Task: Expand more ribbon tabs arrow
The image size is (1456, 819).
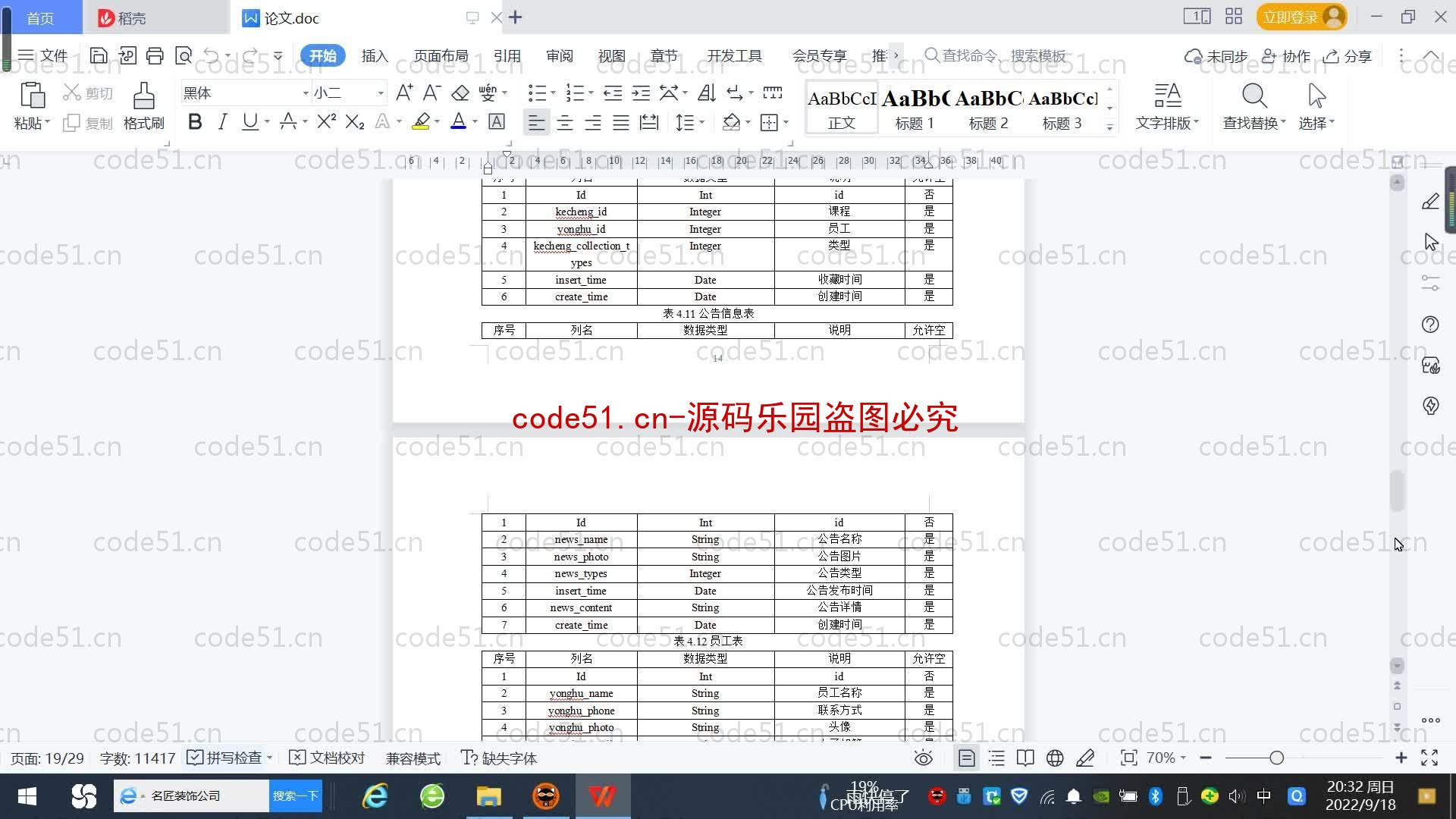Action: 896,55
